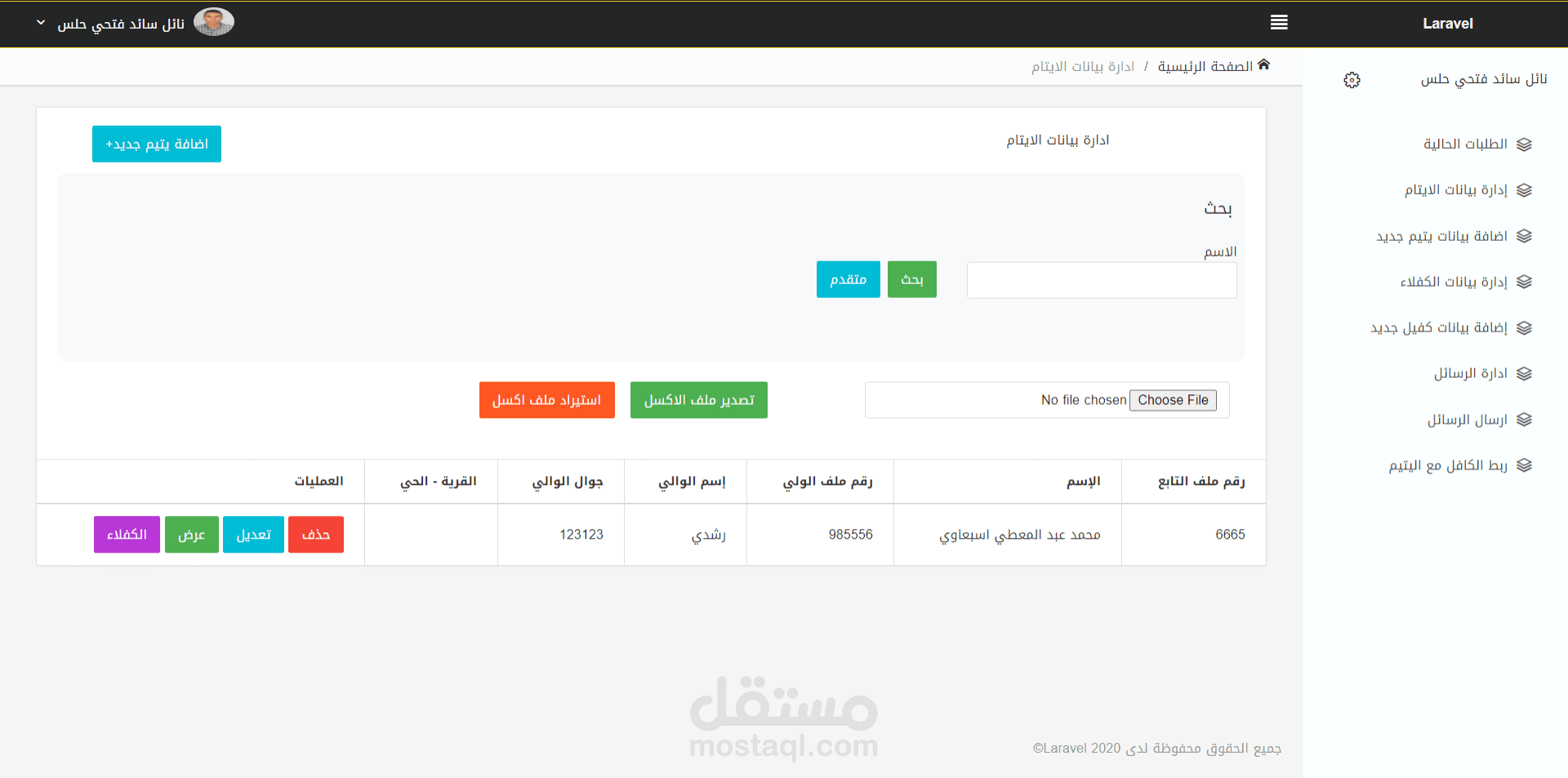Image resolution: width=1568 pixels, height=778 pixels.
Task: Click cell value 985556
Action: click(851, 535)
